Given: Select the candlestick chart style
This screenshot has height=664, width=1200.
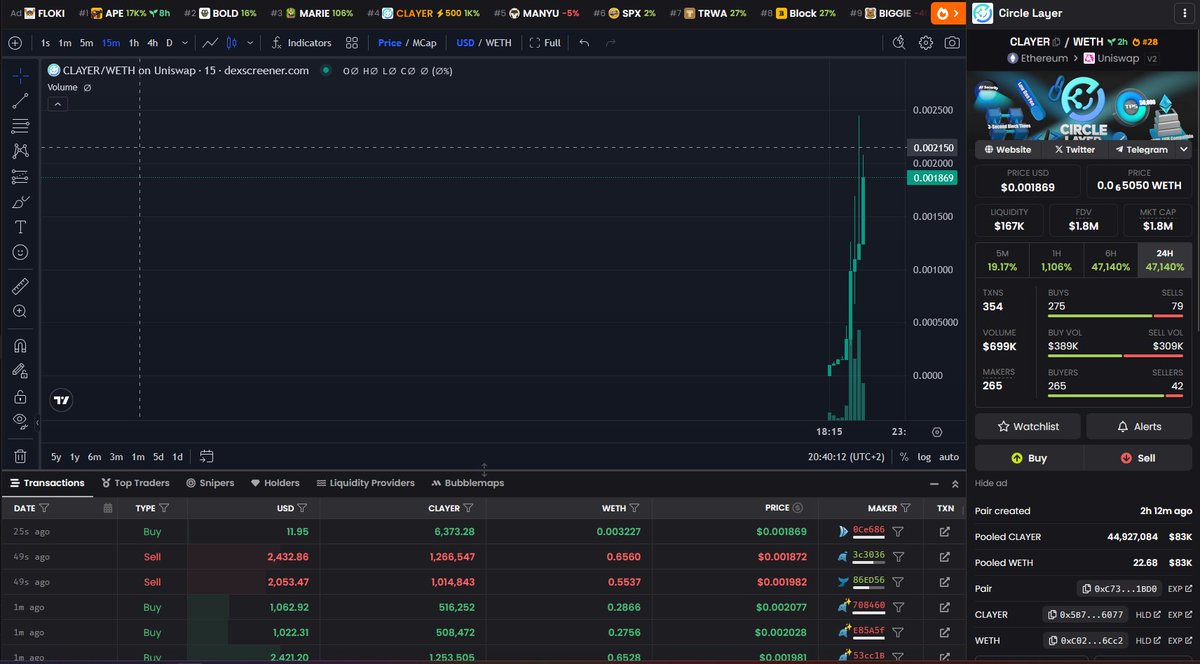Looking at the screenshot, I should 232,43.
